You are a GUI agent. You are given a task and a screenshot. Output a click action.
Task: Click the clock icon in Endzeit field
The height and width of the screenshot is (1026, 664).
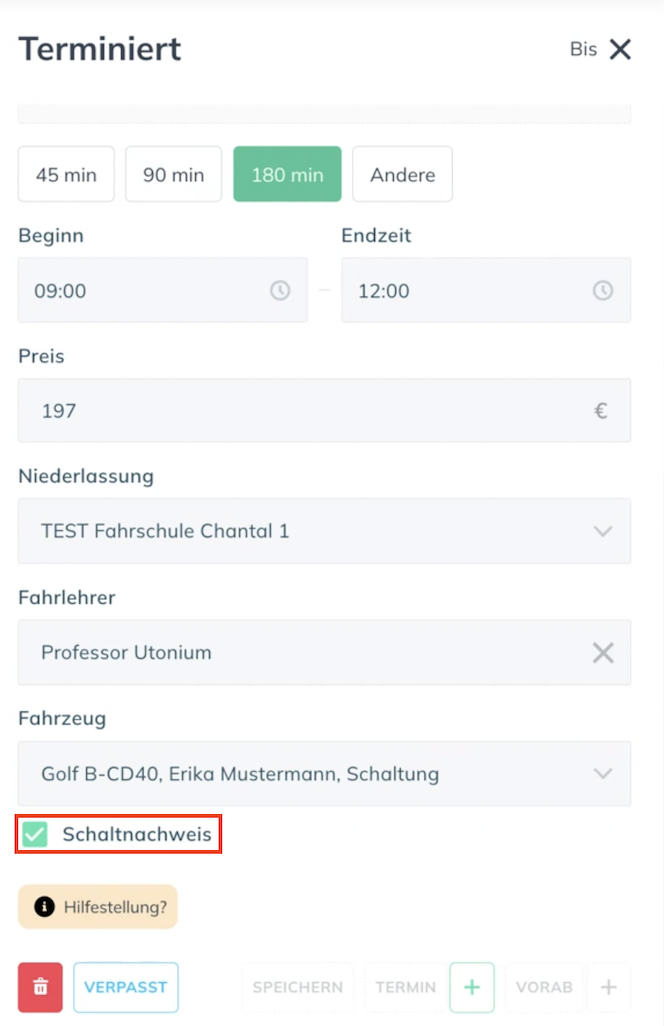coord(603,290)
